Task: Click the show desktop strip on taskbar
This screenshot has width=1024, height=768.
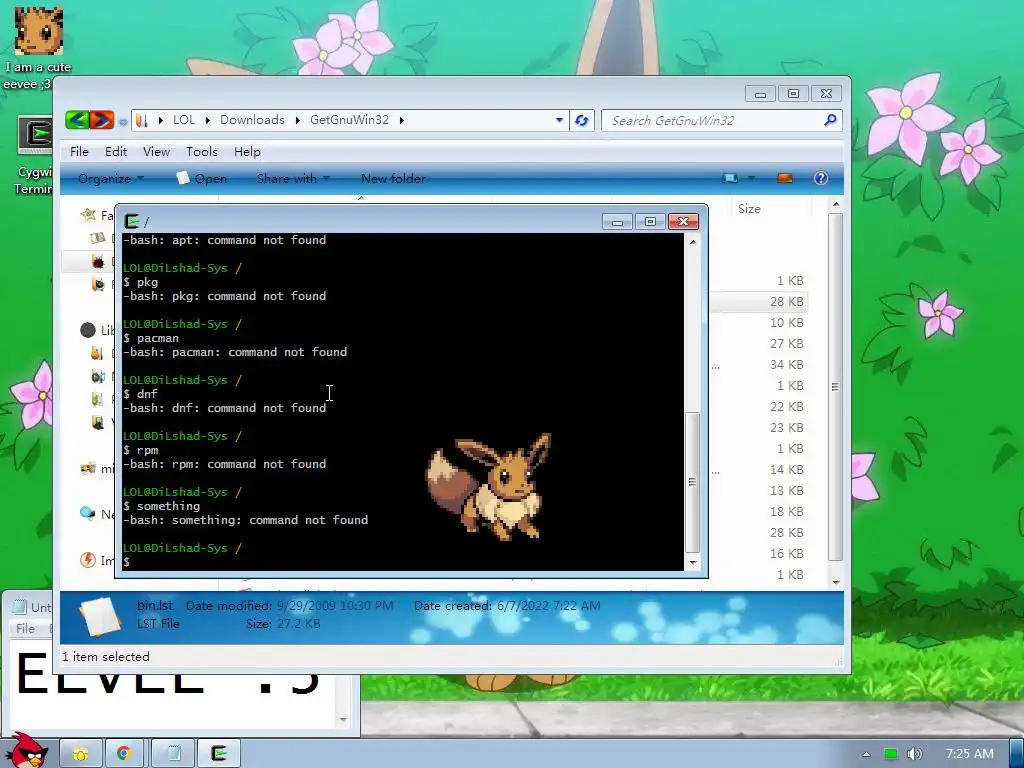Action: coord(1017,754)
